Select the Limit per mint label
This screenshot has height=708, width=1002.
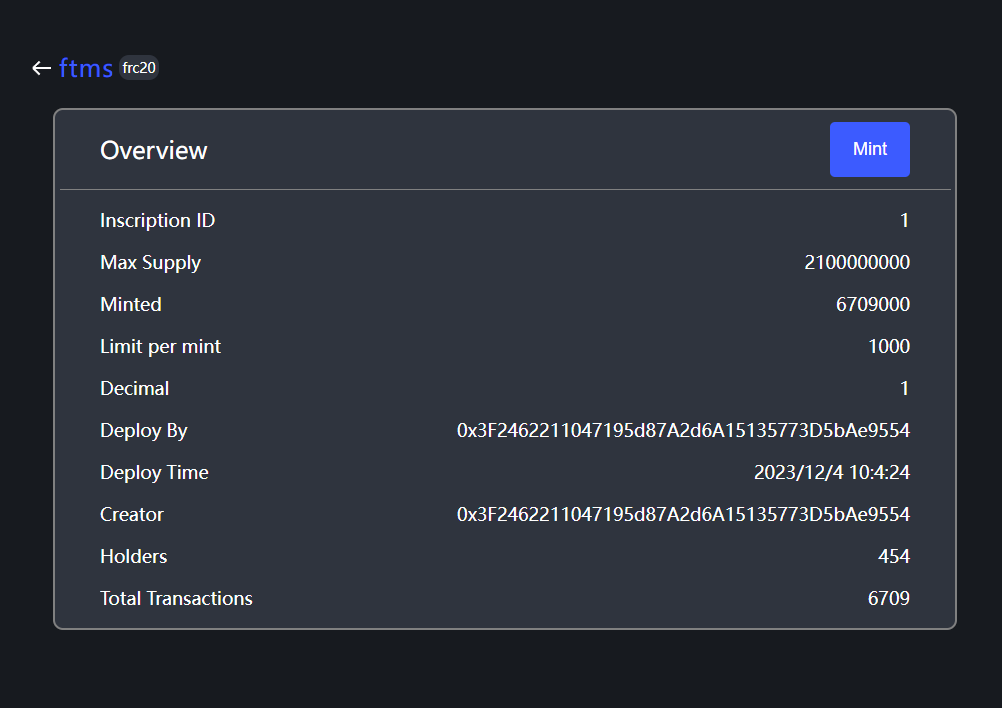[160, 346]
